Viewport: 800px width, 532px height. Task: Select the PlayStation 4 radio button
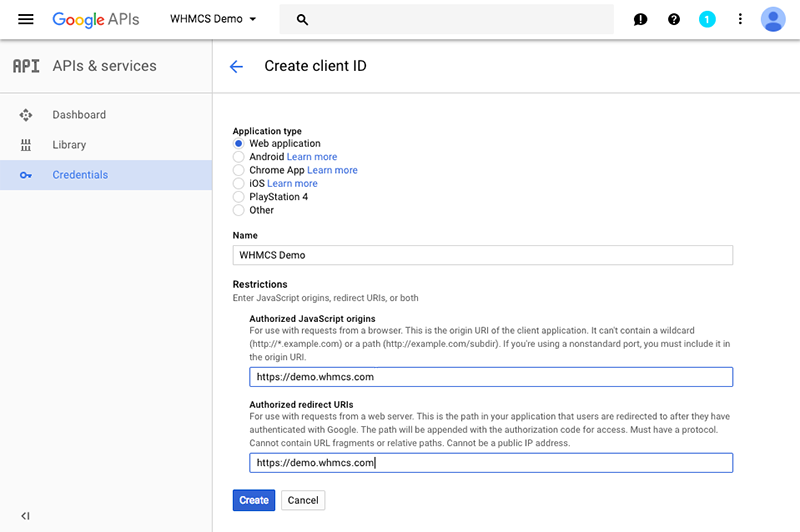[238, 196]
